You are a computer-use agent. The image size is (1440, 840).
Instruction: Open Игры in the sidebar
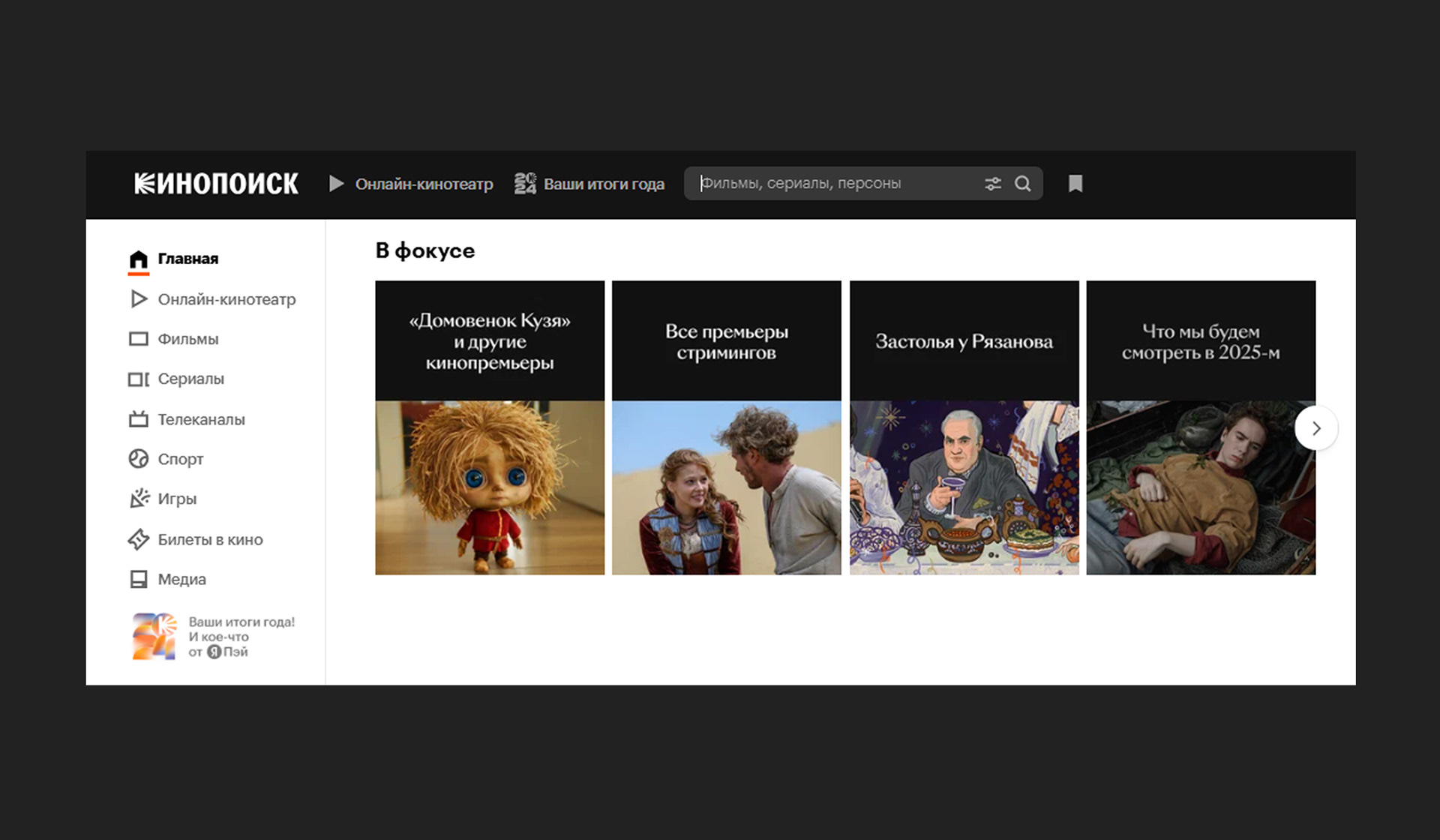click(x=177, y=499)
